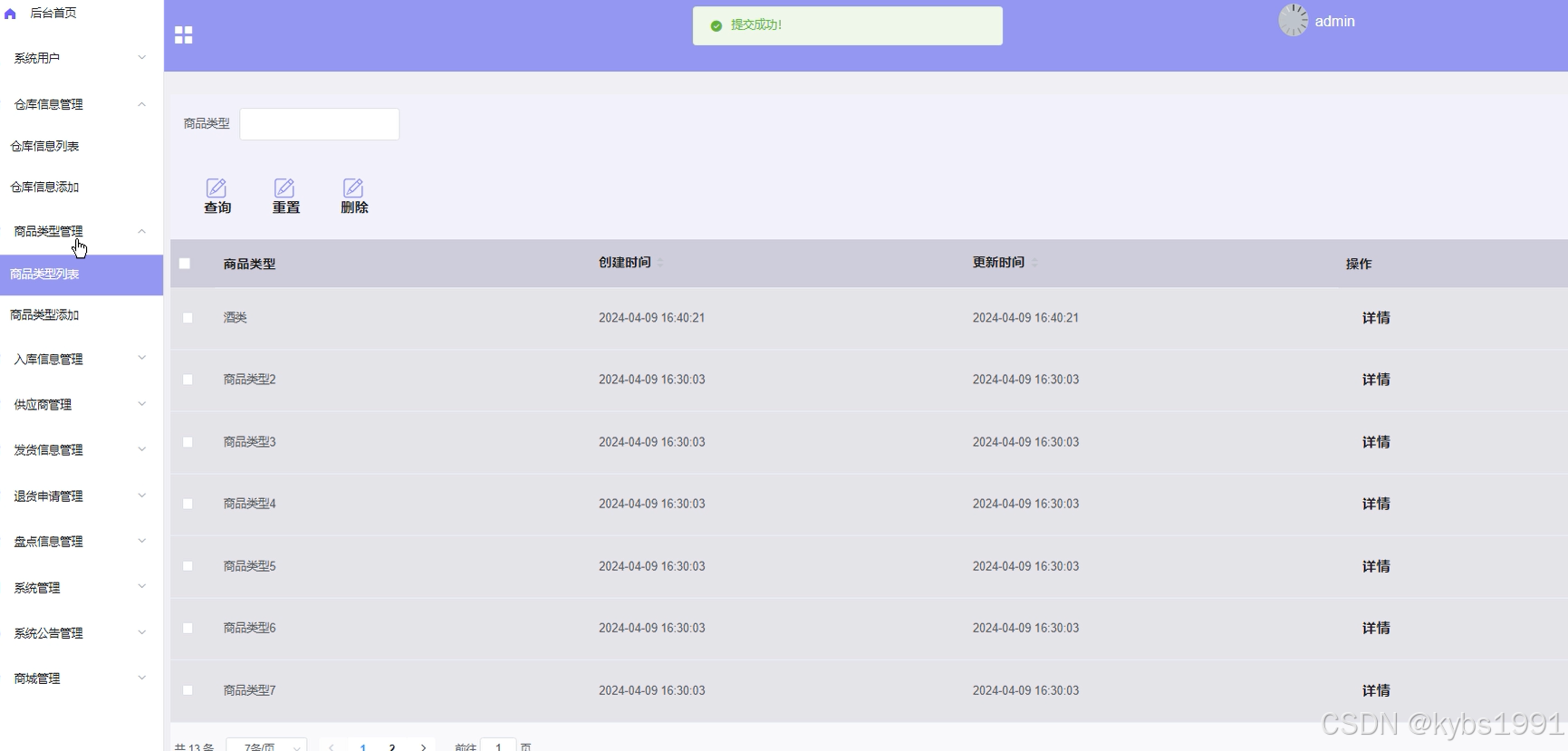Click the 删除 edit icon
This screenshot has height=751, width=1568.
click(353, 188)
